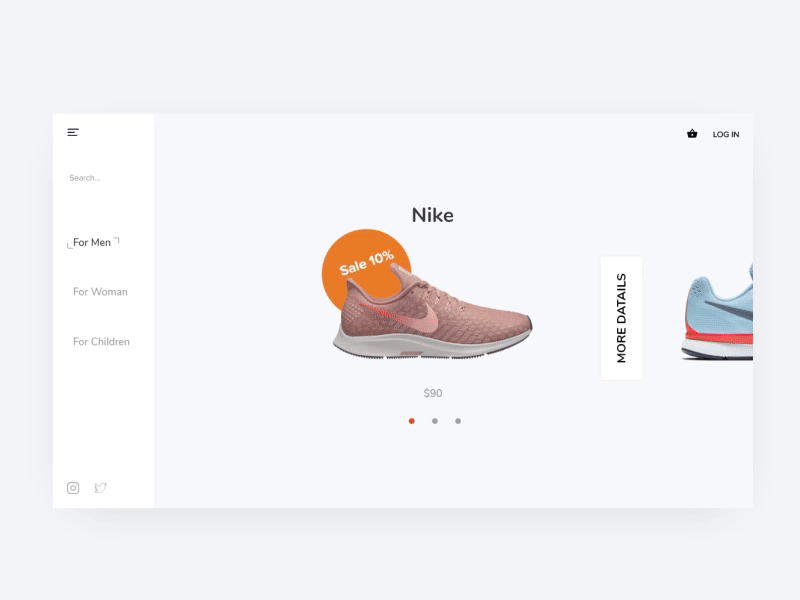This screenshot has height=600, width=800.
Task: Click the MORE DATAILS vertical button
Action: pos(621,318)
